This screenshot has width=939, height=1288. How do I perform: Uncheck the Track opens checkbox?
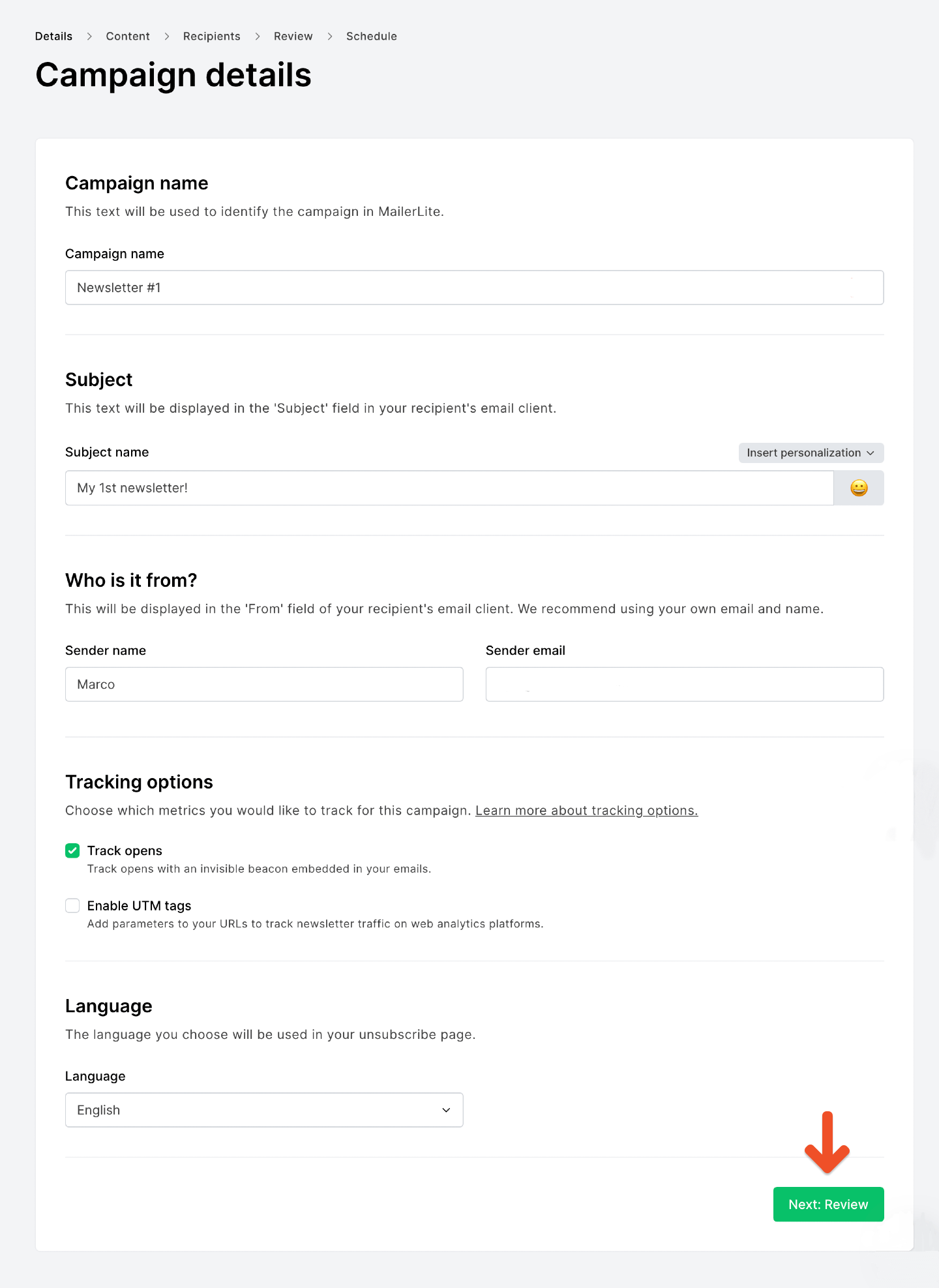[x=72, y=850]
